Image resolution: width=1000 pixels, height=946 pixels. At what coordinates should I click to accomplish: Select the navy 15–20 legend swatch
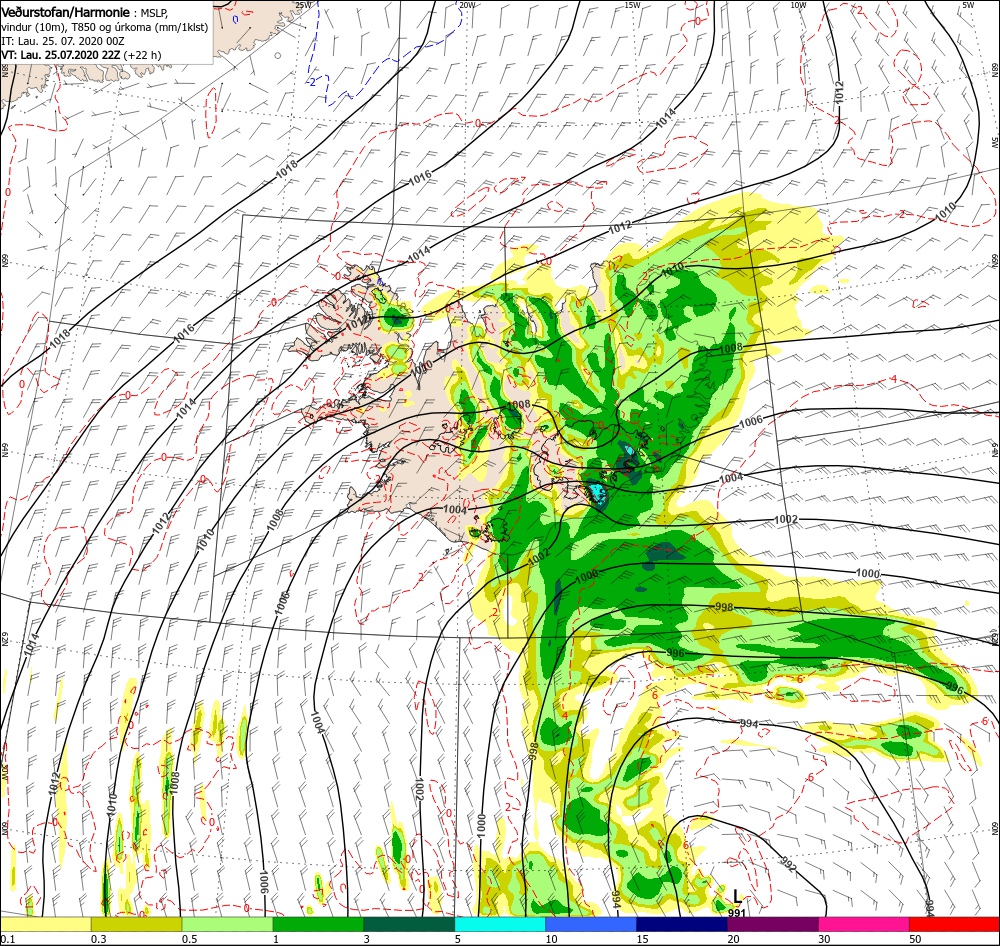click(682, 924)
